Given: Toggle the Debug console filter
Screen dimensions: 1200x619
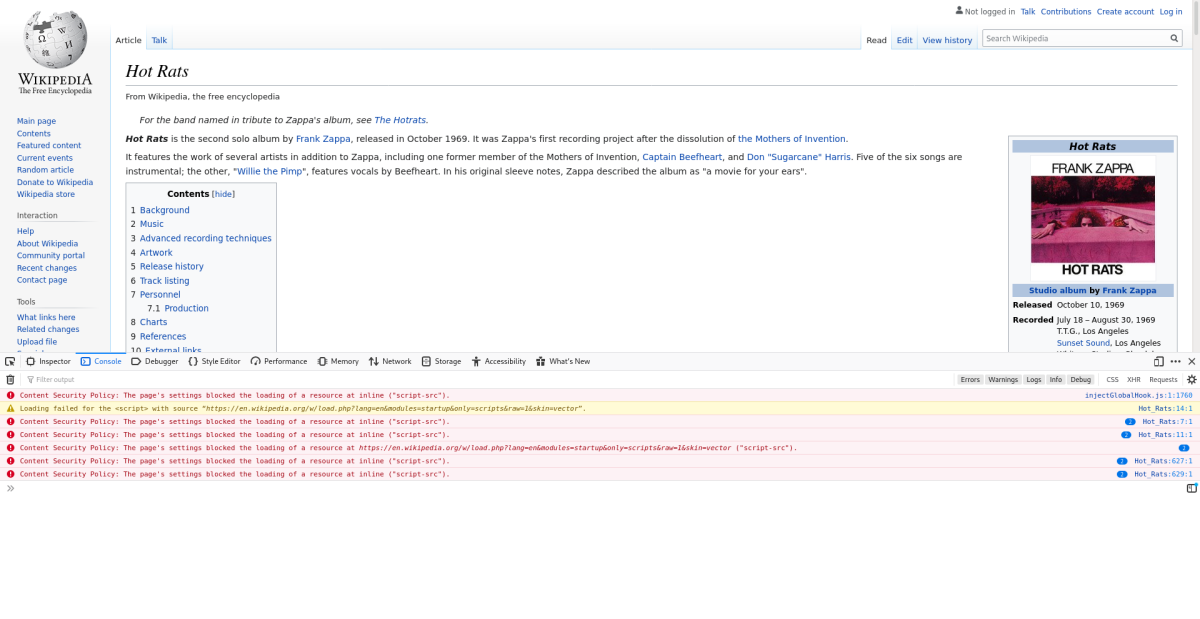Looking at the screenshot, I should click(x=1081, y=380).
